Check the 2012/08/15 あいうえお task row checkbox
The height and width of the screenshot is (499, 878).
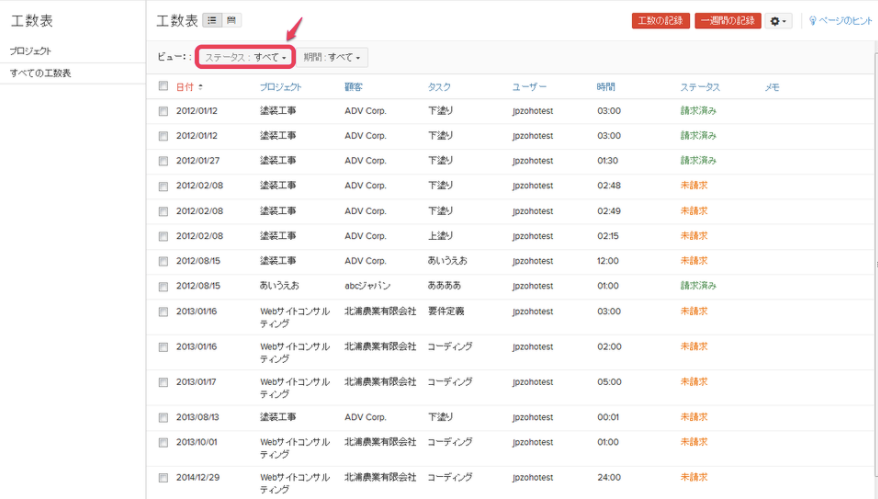tap(163, 261)
